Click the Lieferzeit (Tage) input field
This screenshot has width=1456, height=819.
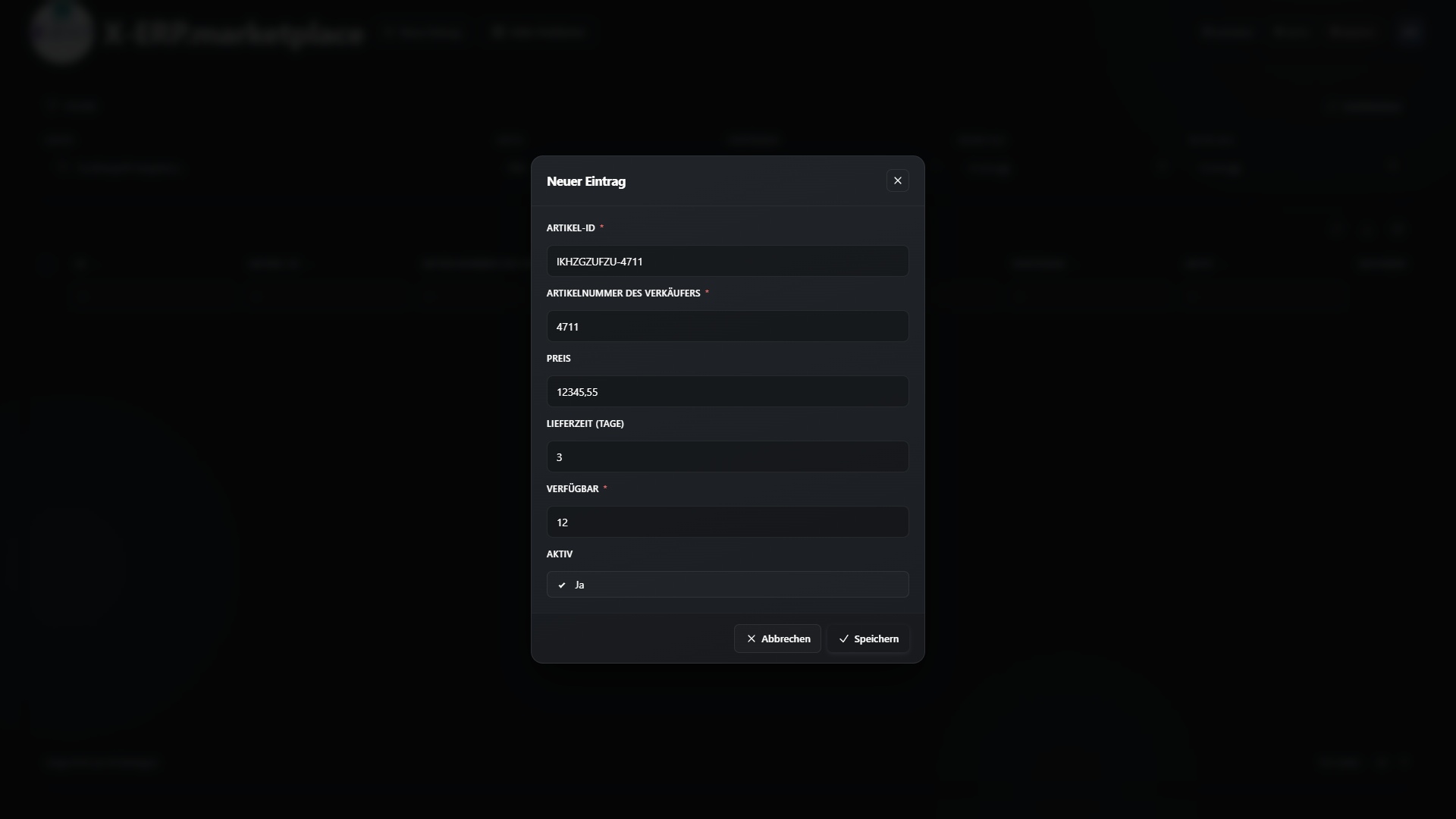pyautogui.click(x=727, y=457)
